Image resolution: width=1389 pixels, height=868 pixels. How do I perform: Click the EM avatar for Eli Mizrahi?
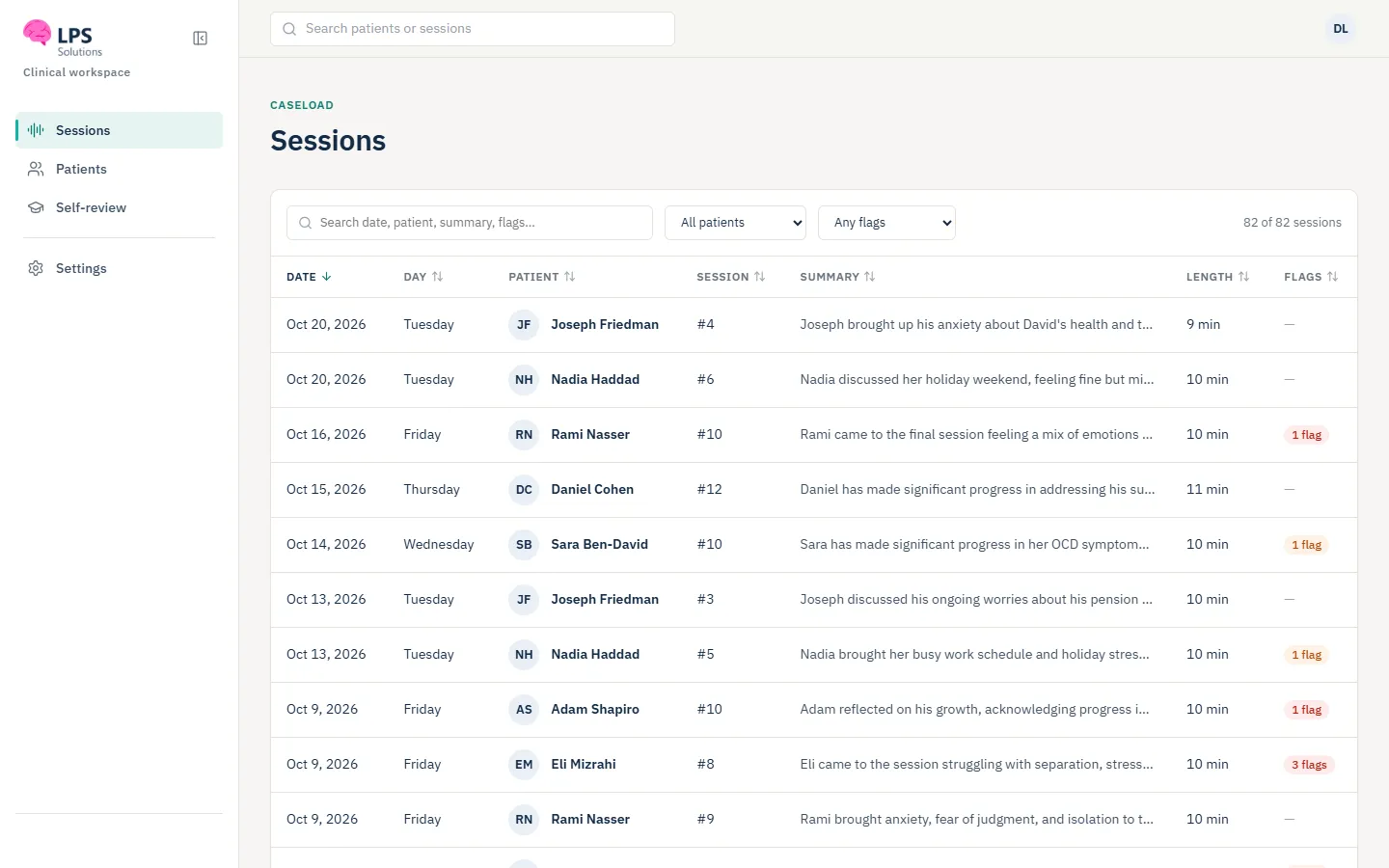tap(524, 765)
